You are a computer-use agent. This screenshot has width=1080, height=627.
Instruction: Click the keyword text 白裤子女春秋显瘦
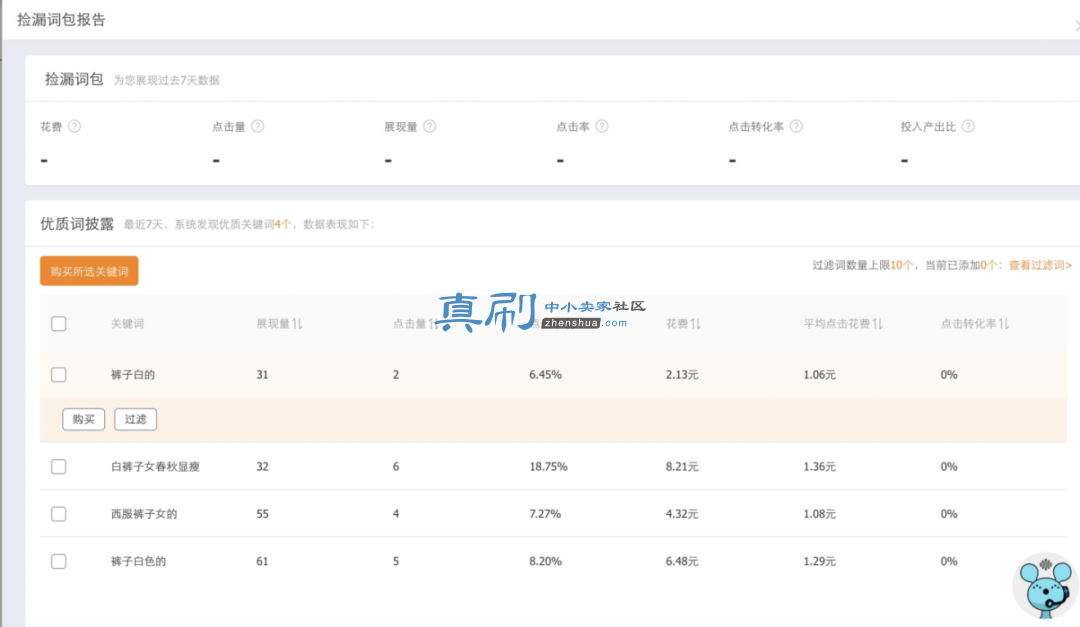point(155,466)
